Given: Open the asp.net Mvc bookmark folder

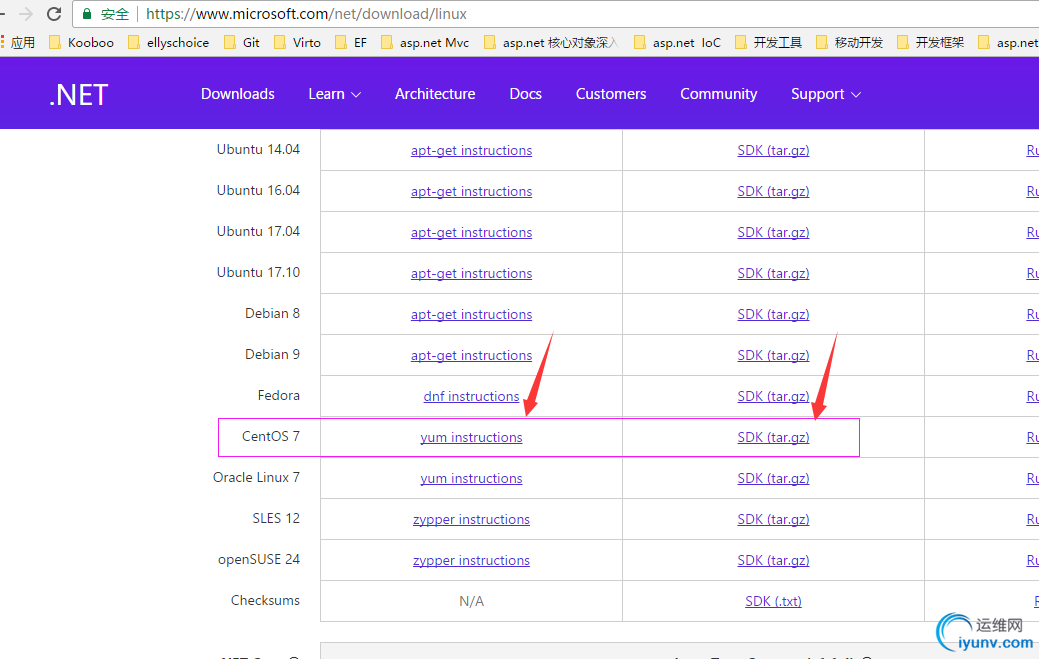Looking at the screenshot, I should pos(425,42).
